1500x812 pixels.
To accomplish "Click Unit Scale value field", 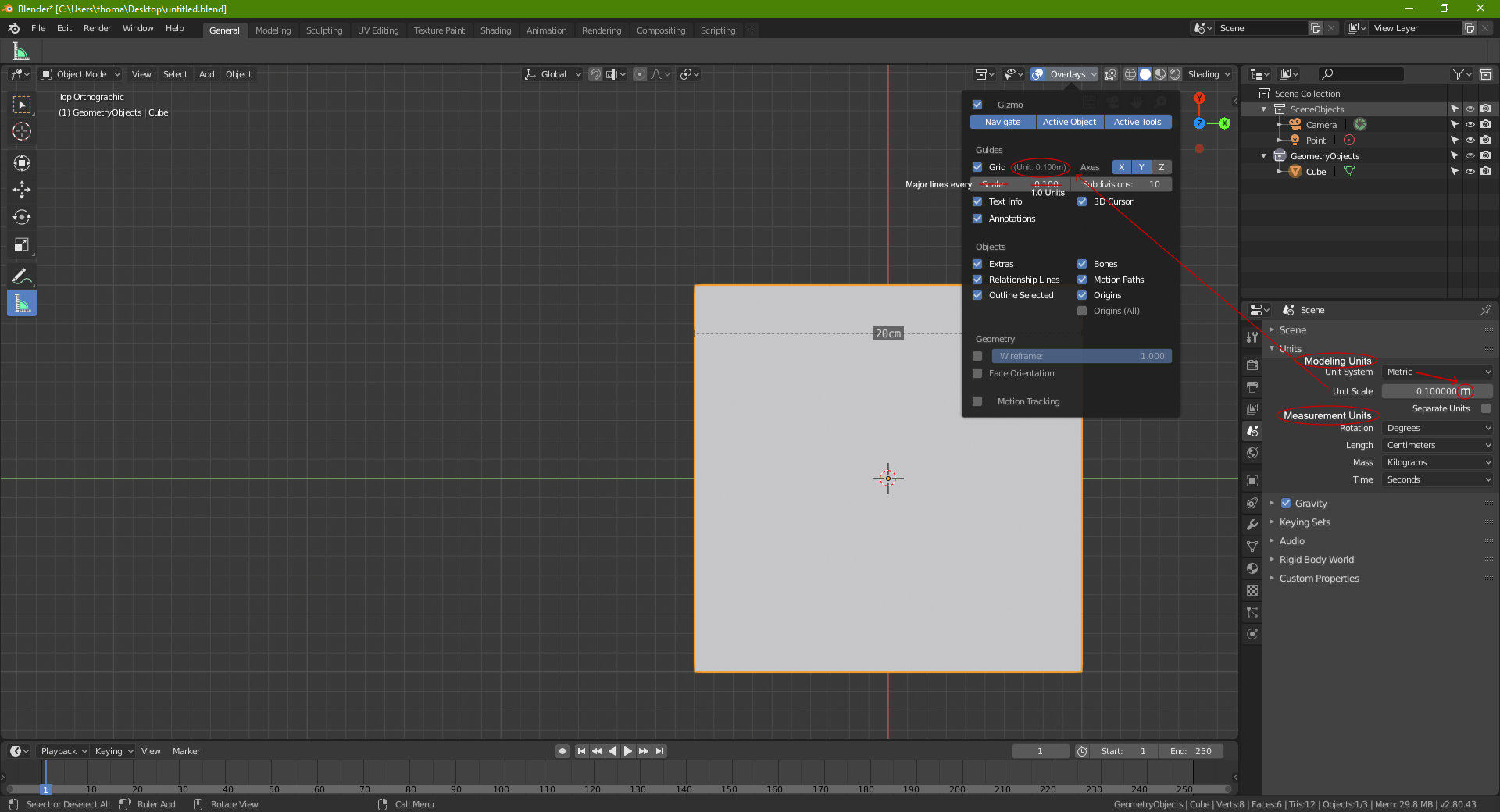I will coord(1438,391).
